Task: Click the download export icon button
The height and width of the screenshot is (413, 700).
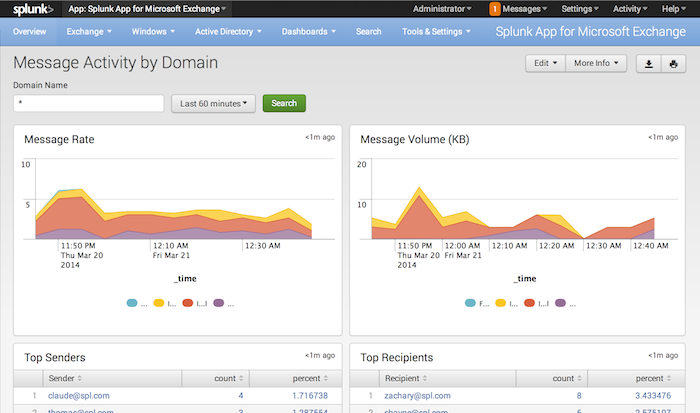Action: [x=649, y=64]
